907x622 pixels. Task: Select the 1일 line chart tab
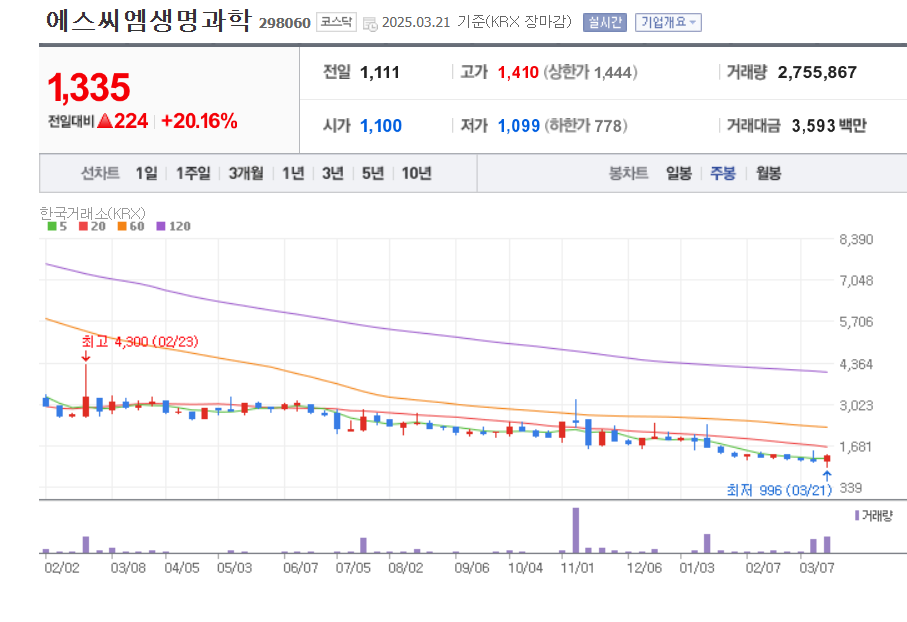pyautogui.click(x=146, y=173)
